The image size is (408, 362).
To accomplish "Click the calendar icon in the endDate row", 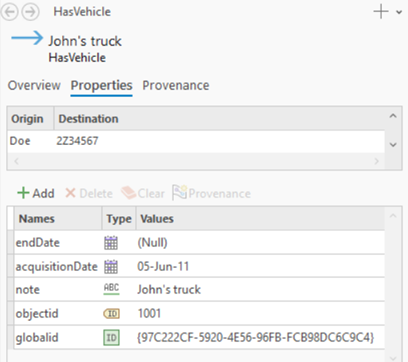I will tap(111, 243).
